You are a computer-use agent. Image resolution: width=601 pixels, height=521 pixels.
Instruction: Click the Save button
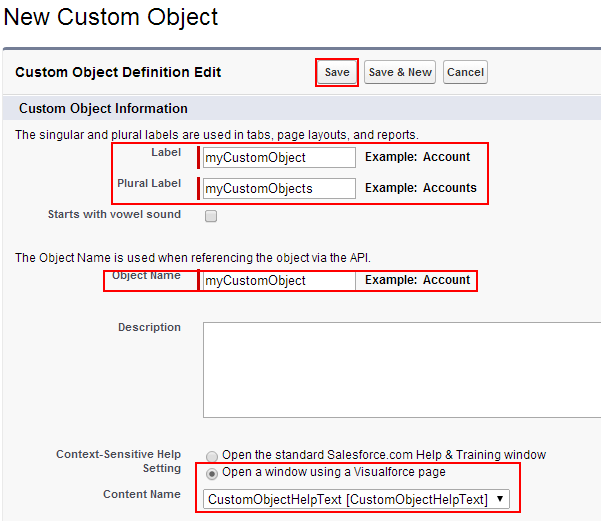pyautogui.click(x=337, y=72)
